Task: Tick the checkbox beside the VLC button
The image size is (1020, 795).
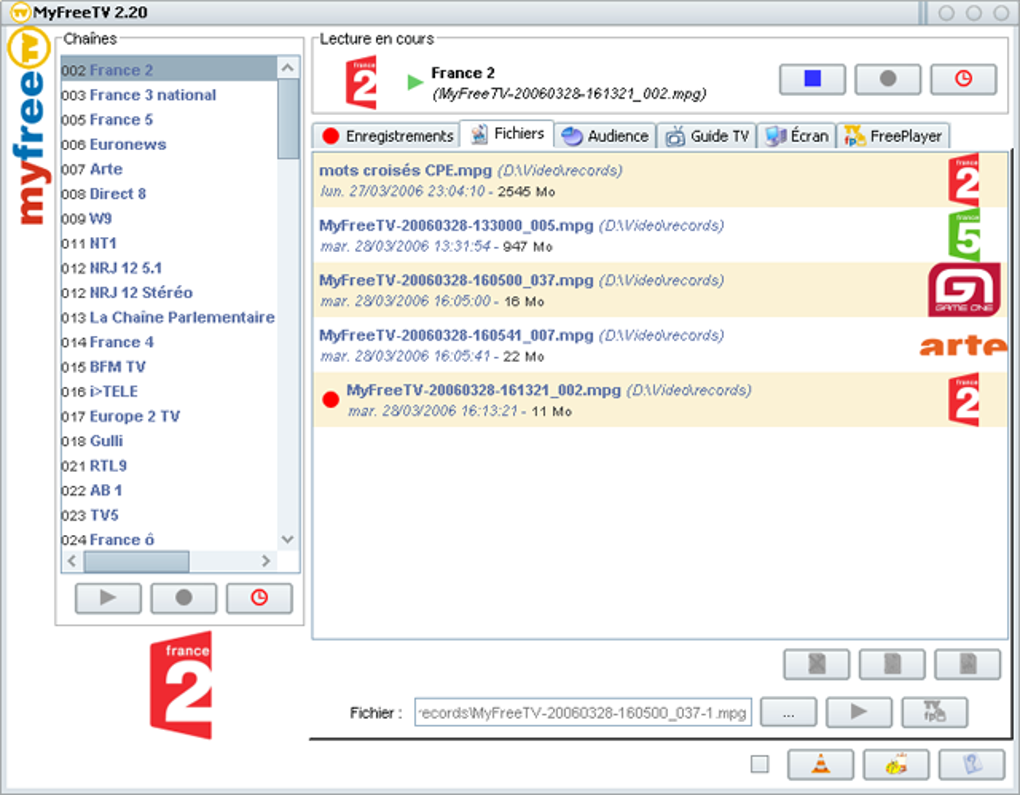Action: 759,764
